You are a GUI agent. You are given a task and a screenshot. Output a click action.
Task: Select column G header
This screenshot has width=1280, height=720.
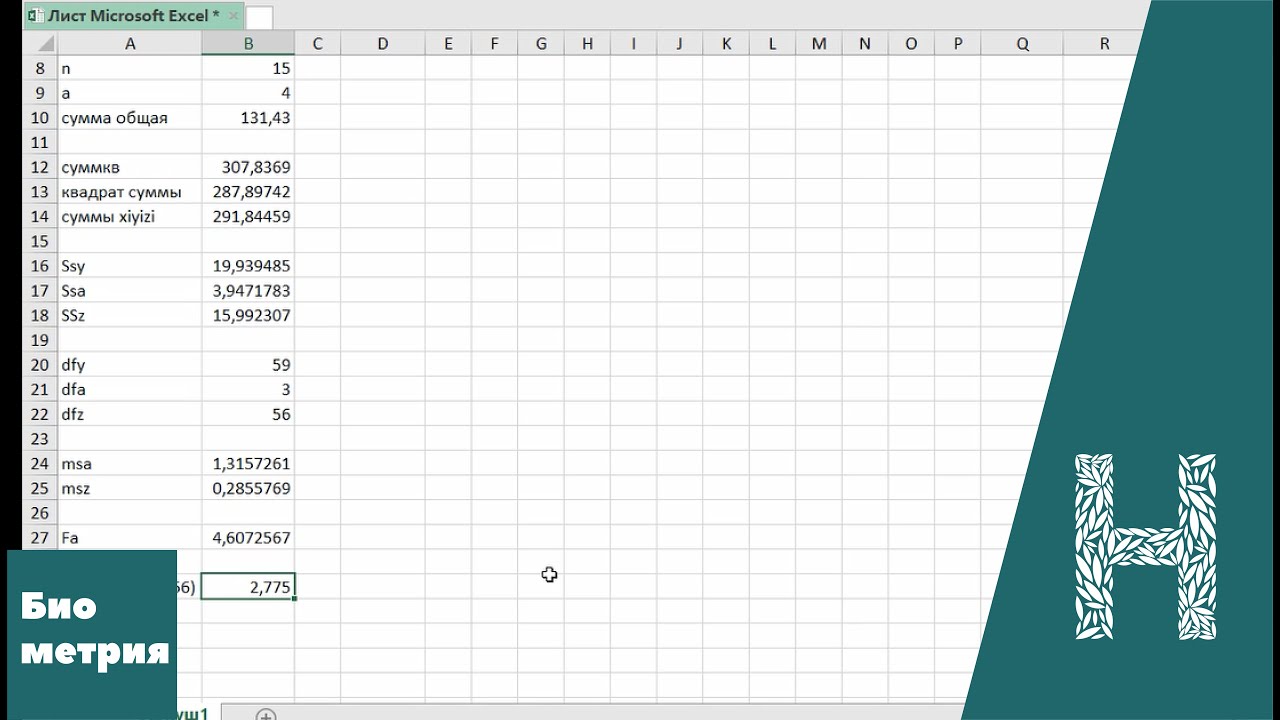(541, 44)
